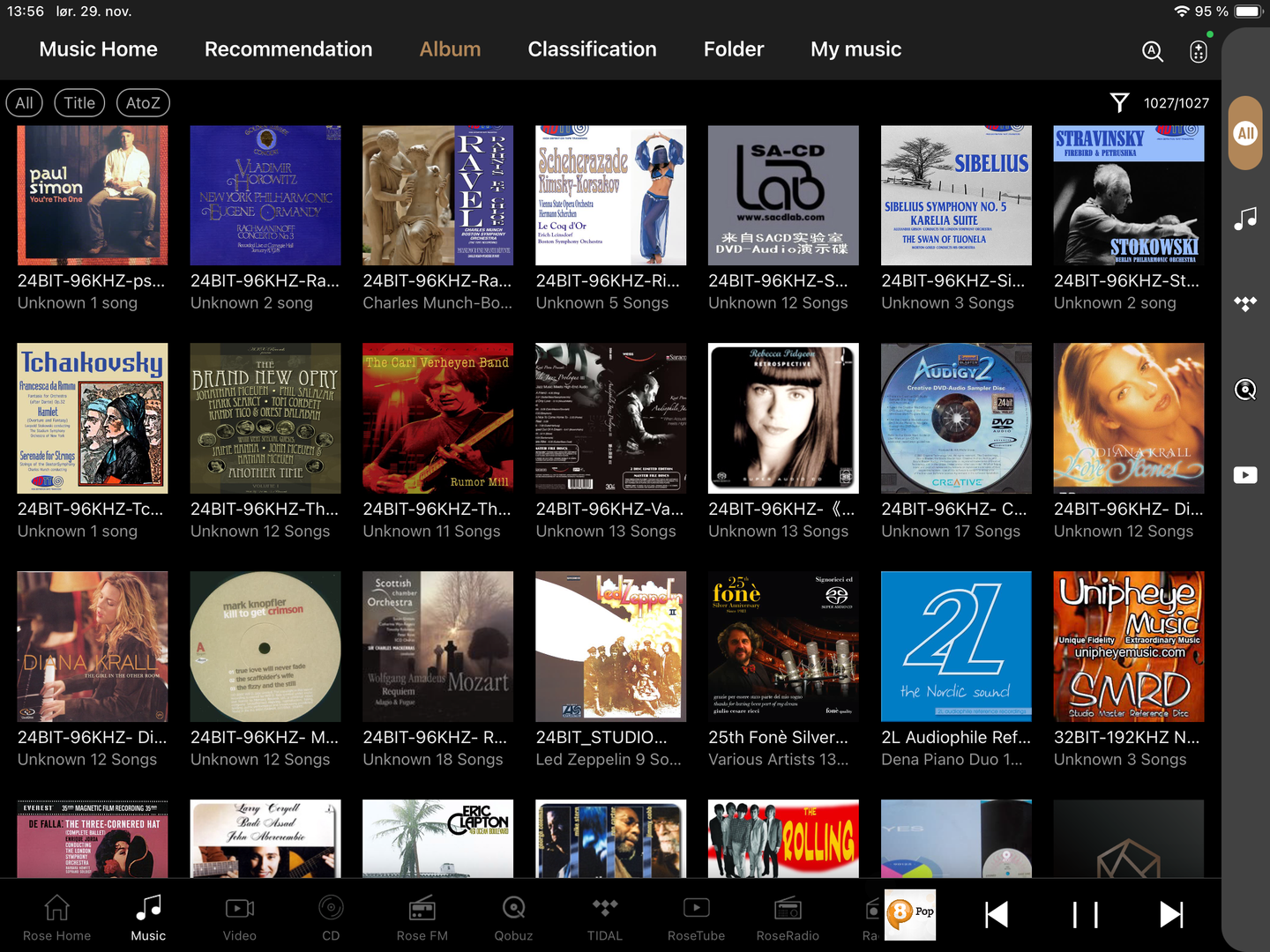Choose the music note icon in right sidebar
1270x952 pixels.
[1245, 219]
